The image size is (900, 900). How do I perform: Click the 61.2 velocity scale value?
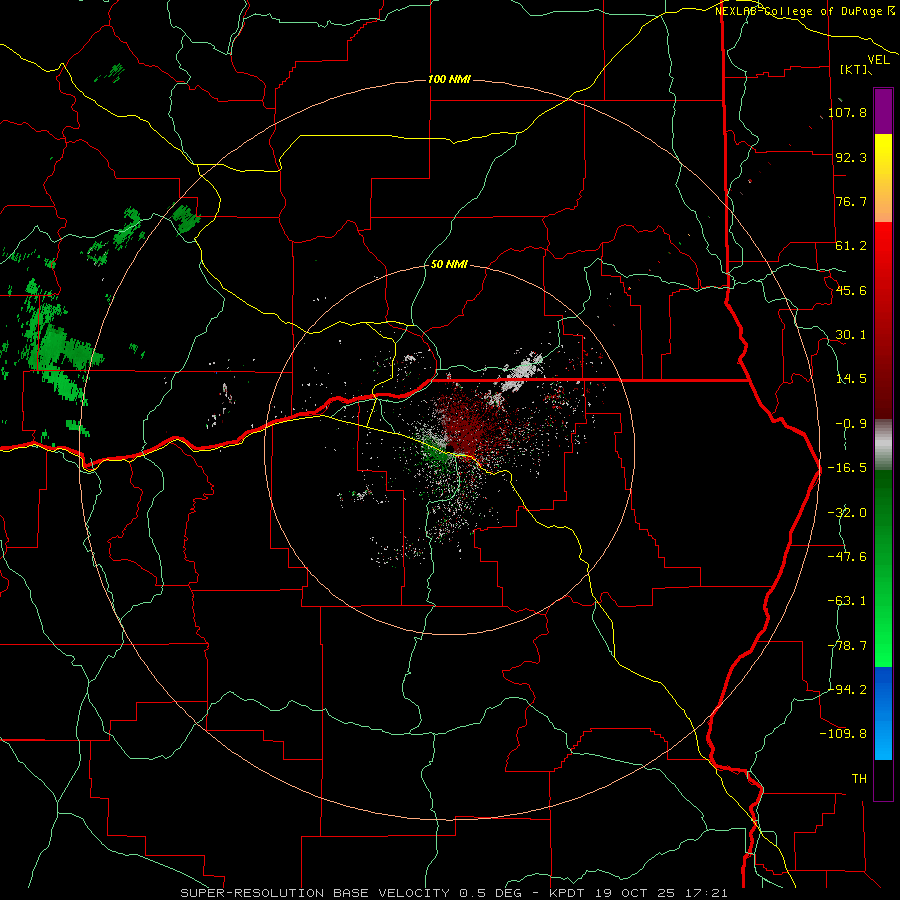coord(851,246)
